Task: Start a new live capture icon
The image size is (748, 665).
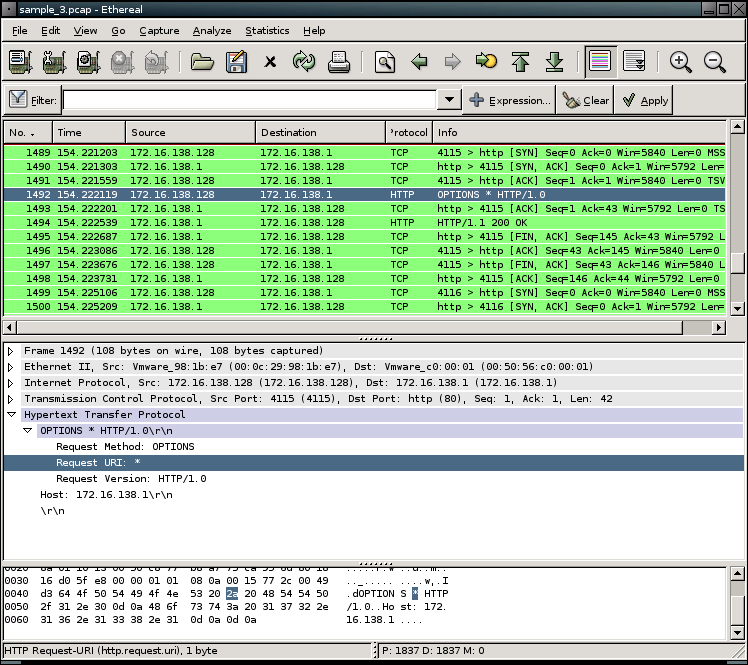Action: tap(88, 62)
